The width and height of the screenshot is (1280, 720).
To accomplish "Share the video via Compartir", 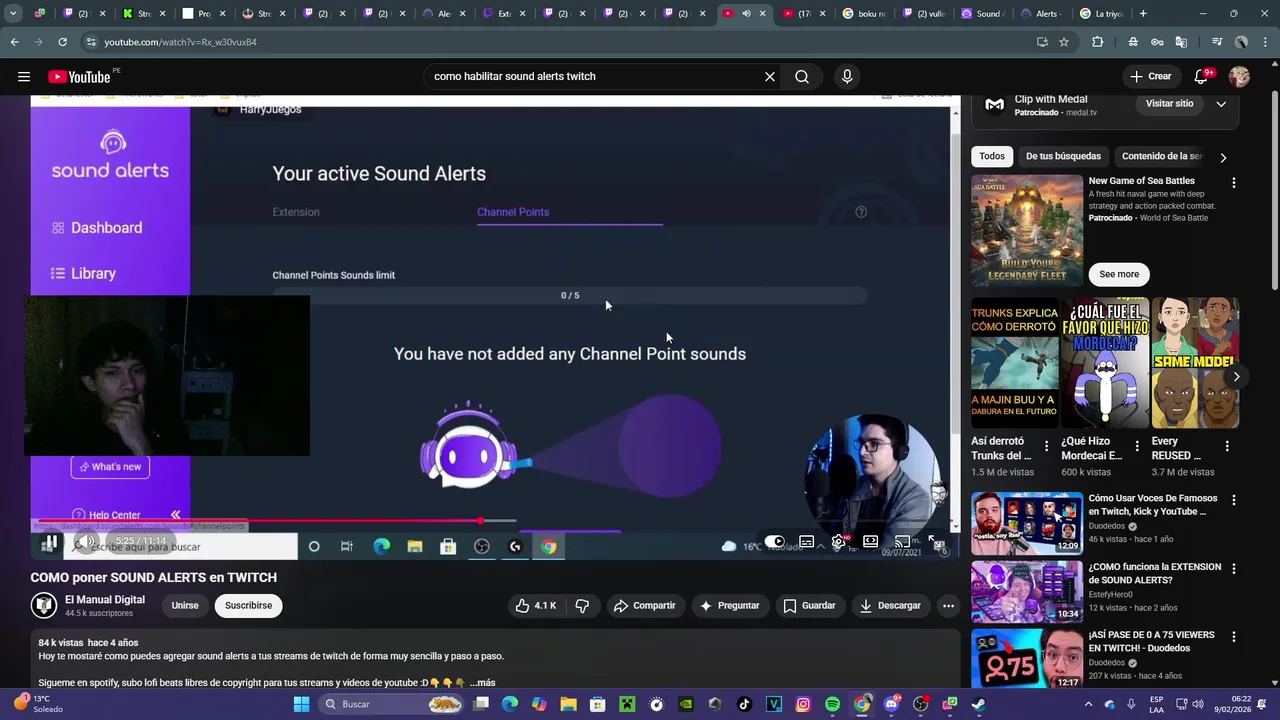I will pos(644,605).
